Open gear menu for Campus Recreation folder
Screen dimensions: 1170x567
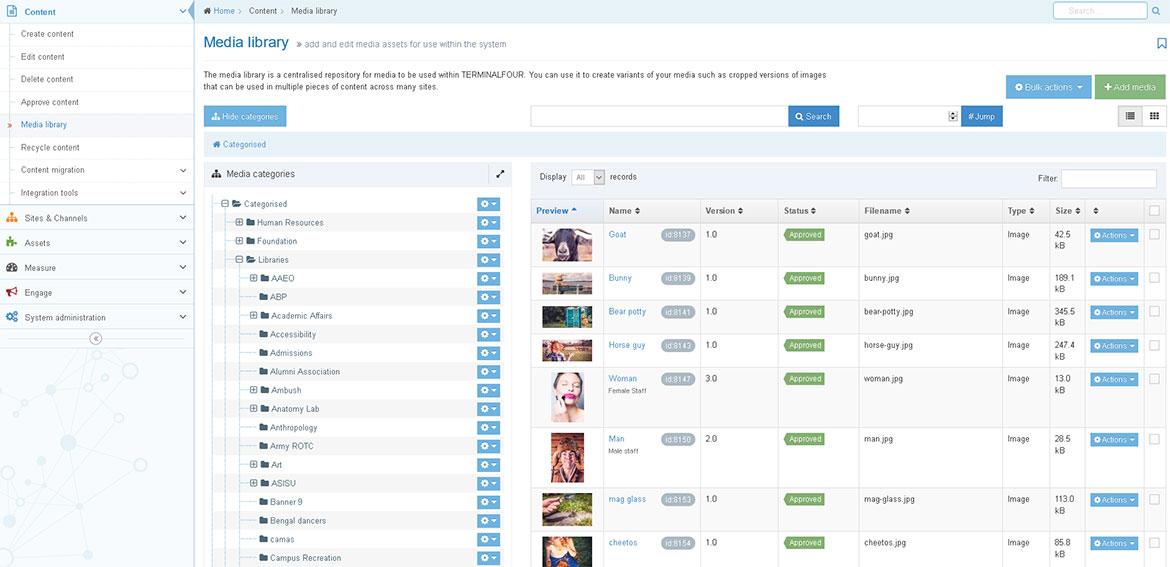pos(488,558)
